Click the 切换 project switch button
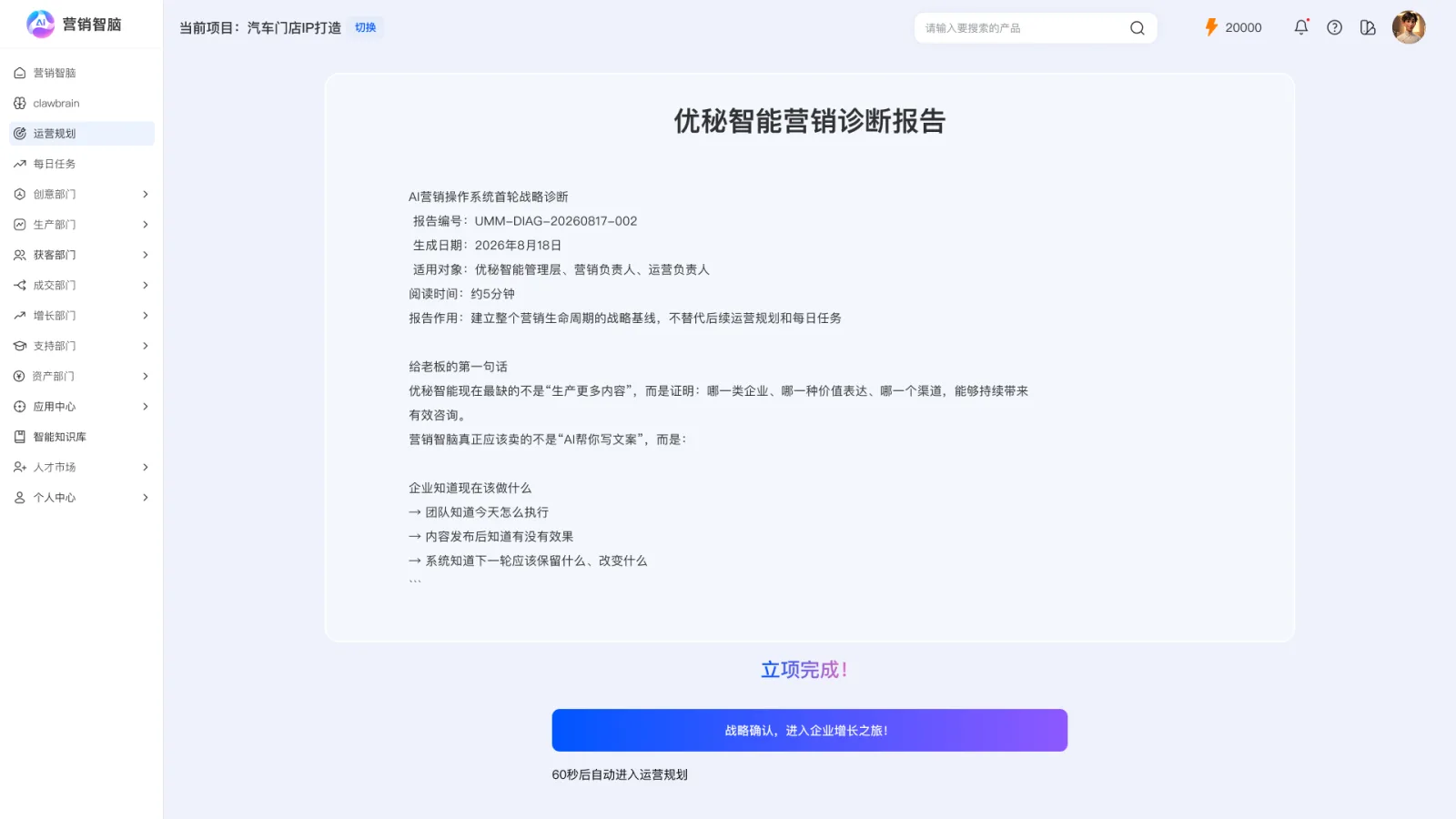 tap(366, 27)
